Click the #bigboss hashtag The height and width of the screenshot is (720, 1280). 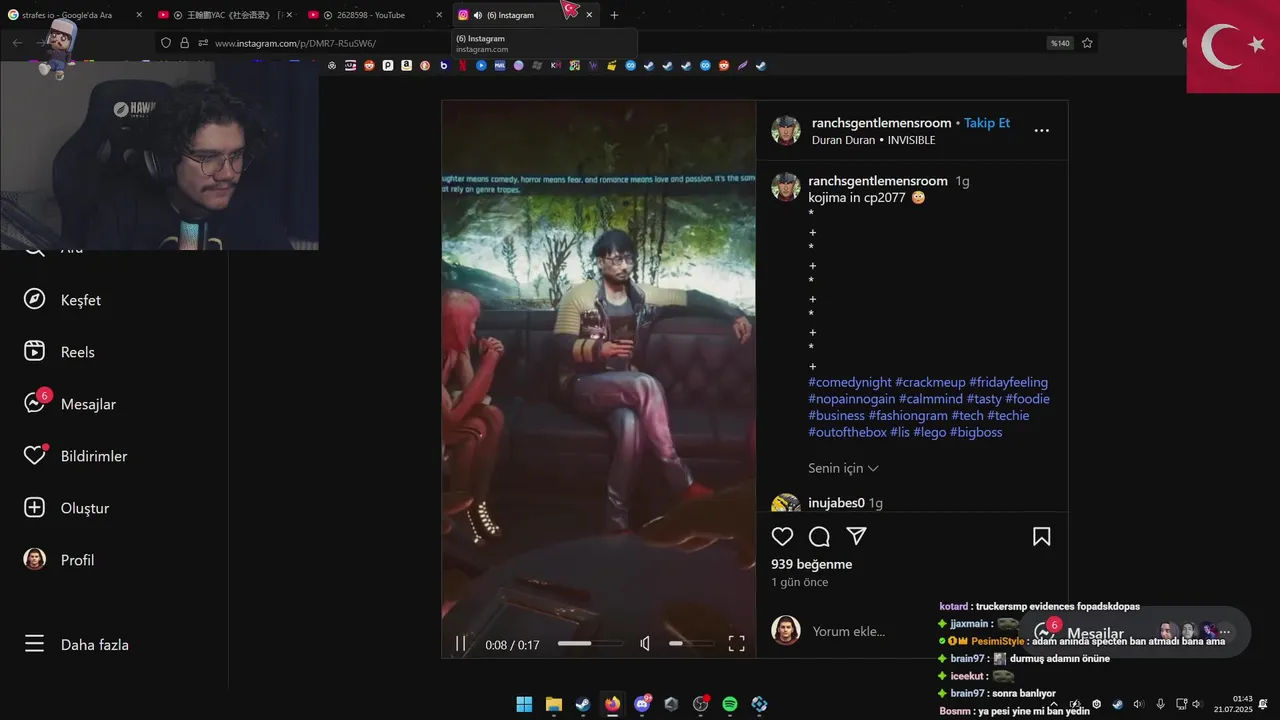[x=976, y=432]
